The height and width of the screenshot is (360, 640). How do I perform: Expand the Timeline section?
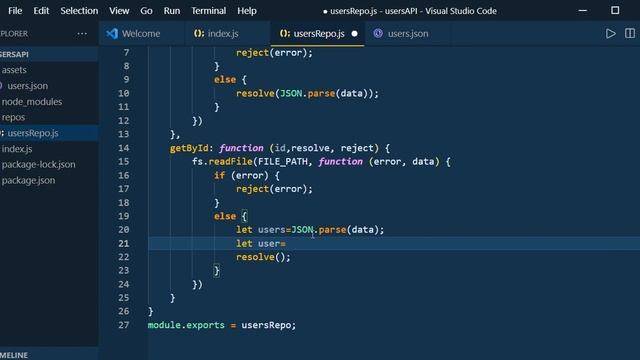(x=49, y=355)
